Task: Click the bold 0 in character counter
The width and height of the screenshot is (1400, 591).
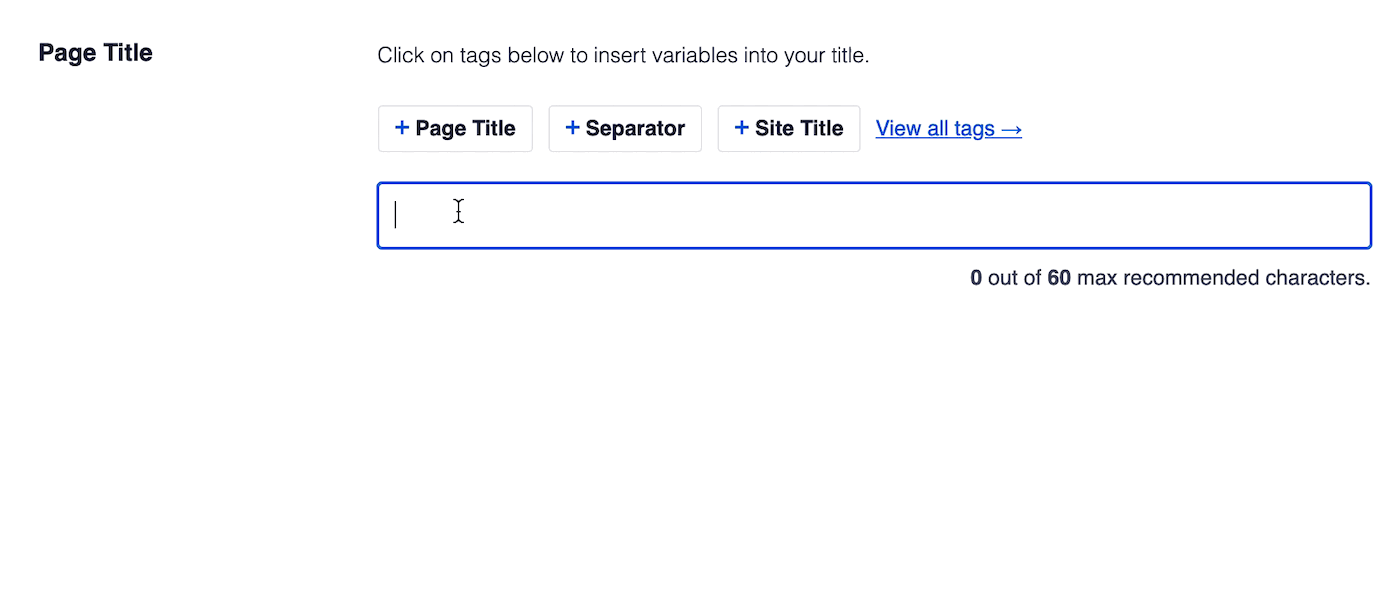Action: coord(976,278)
